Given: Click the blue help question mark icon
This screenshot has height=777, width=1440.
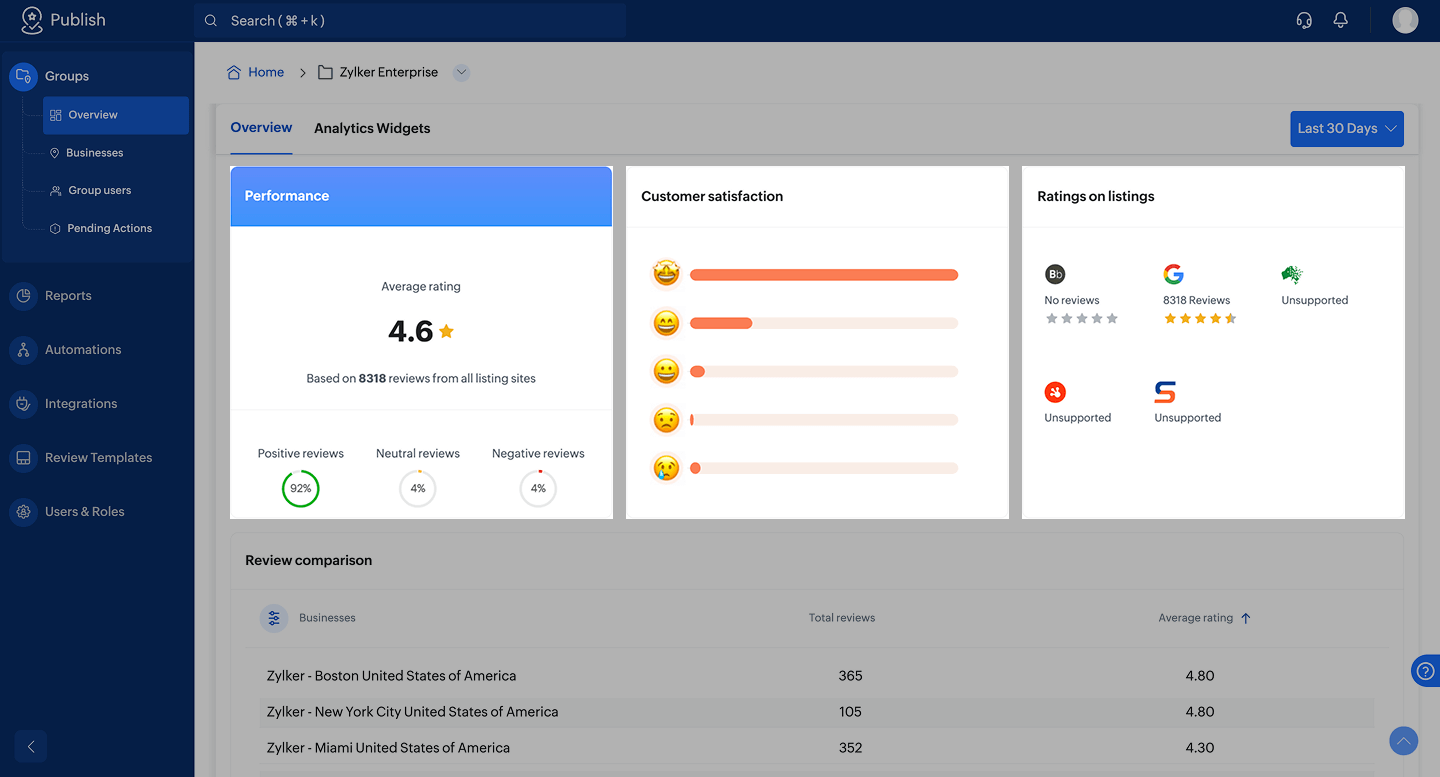Looking at the screenshot, I should [1426, 671].
